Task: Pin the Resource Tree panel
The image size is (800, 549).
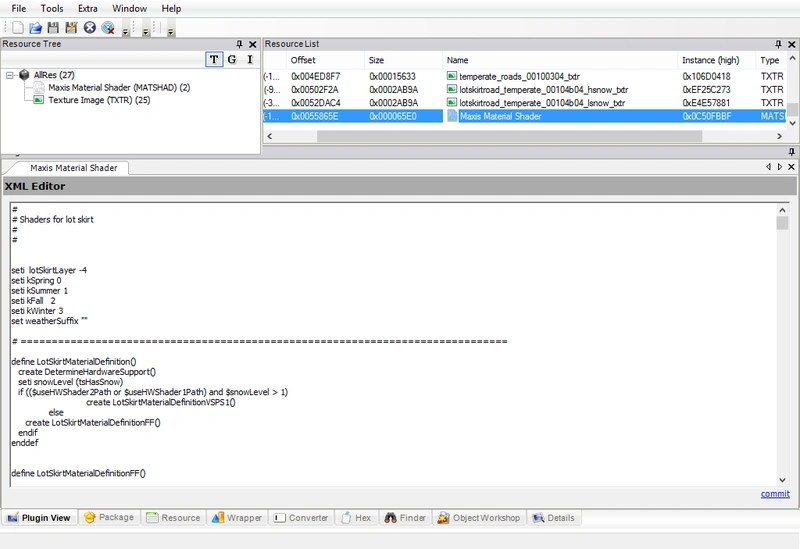Action: pos(239,44)
